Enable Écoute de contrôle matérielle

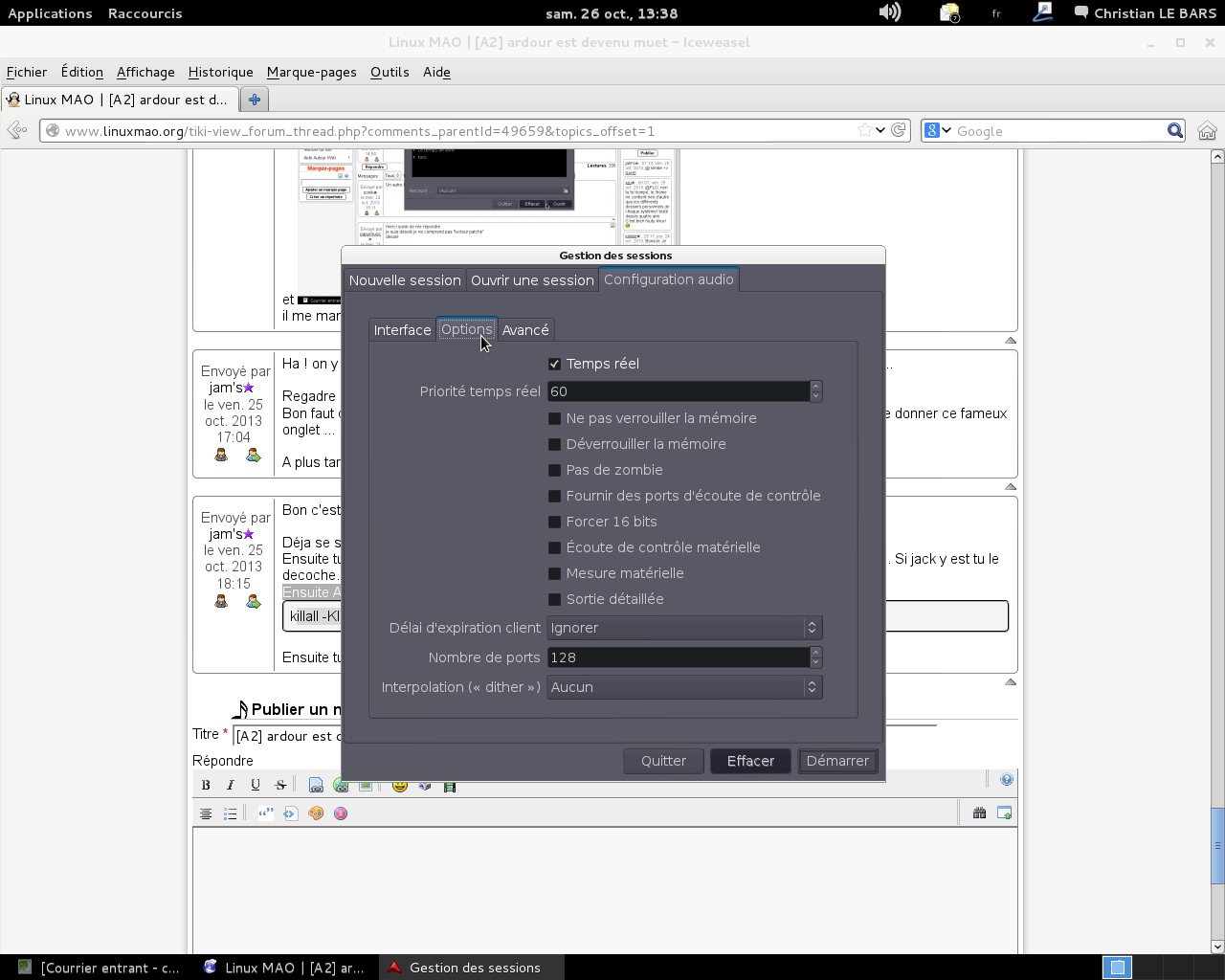click(554, 547)
